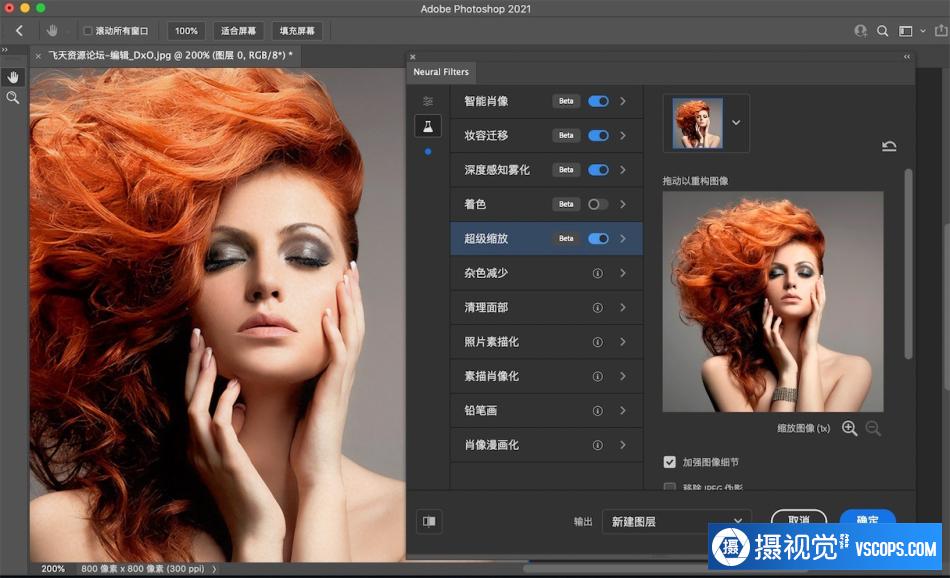The height and width of the screenshot is (578, 950).
Task: Reset filter with the undo arrow icon
Action: click(x=889, y=146)
